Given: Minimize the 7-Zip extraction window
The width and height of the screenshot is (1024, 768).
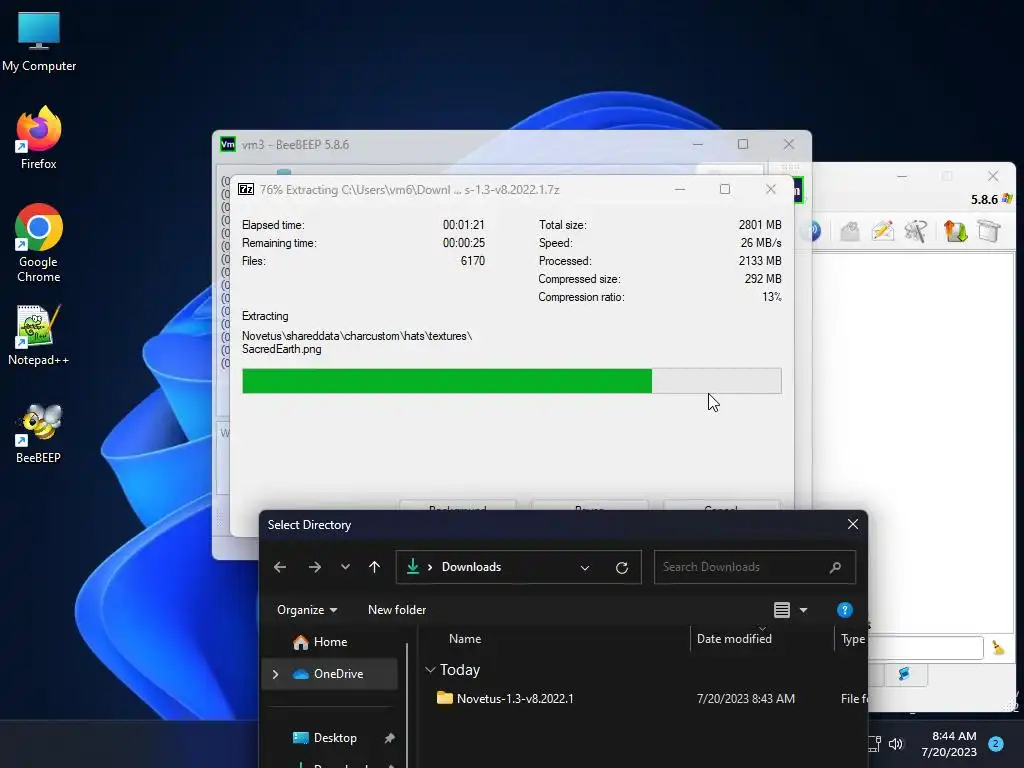Looking at the screenshot, I should [x=680, y=189].
